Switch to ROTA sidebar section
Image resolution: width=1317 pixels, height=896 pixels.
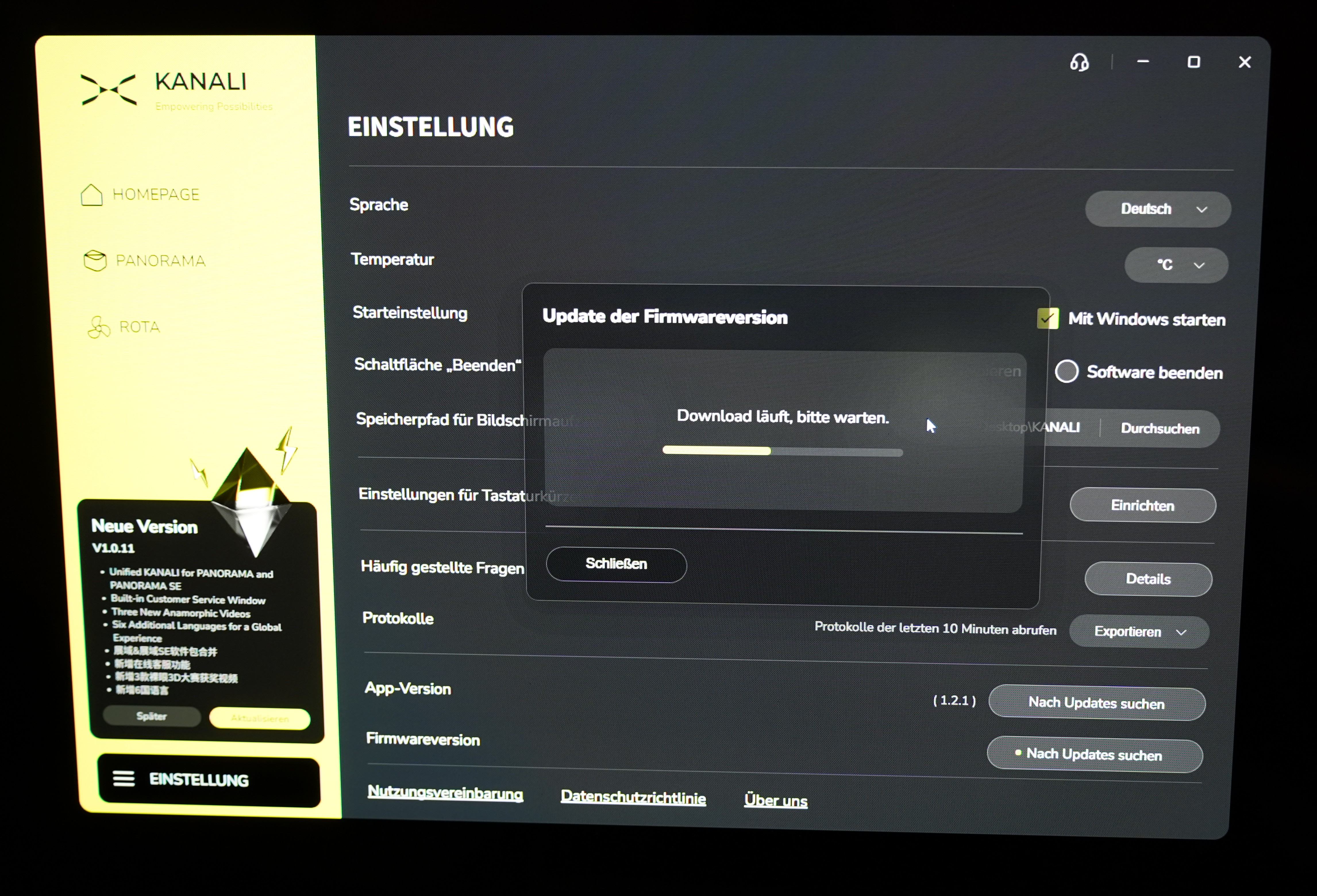pos(139,327)
